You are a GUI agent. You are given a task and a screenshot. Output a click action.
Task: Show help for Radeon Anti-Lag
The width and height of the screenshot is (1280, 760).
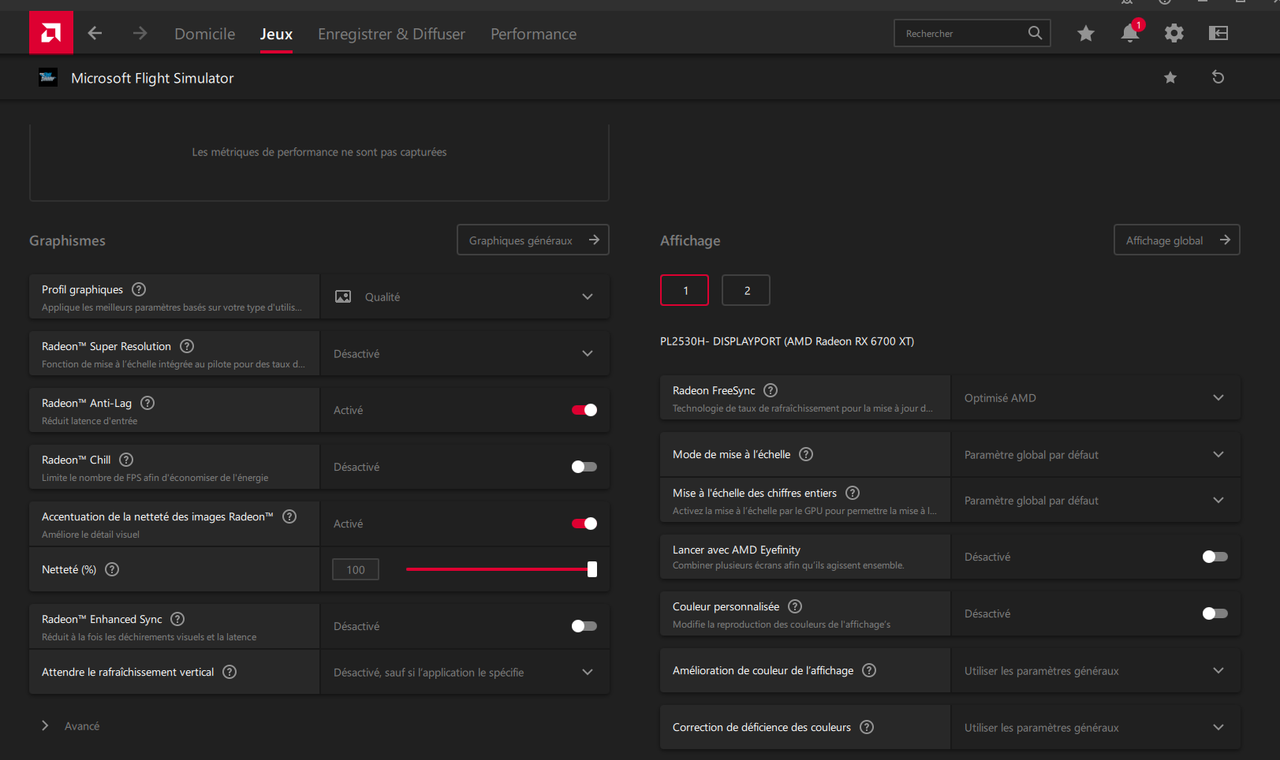pyautogui.click(x=148, y=403)
